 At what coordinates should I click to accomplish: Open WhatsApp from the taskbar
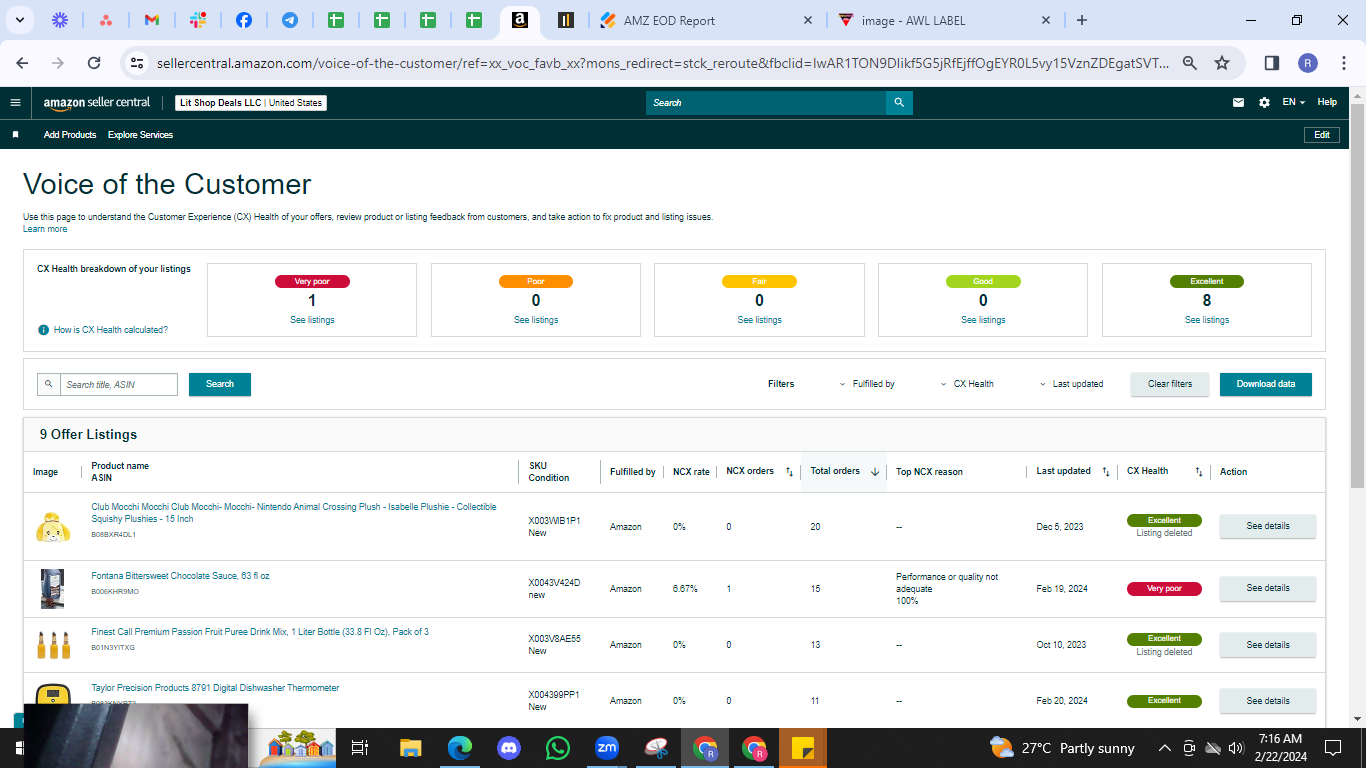(558, 747)
